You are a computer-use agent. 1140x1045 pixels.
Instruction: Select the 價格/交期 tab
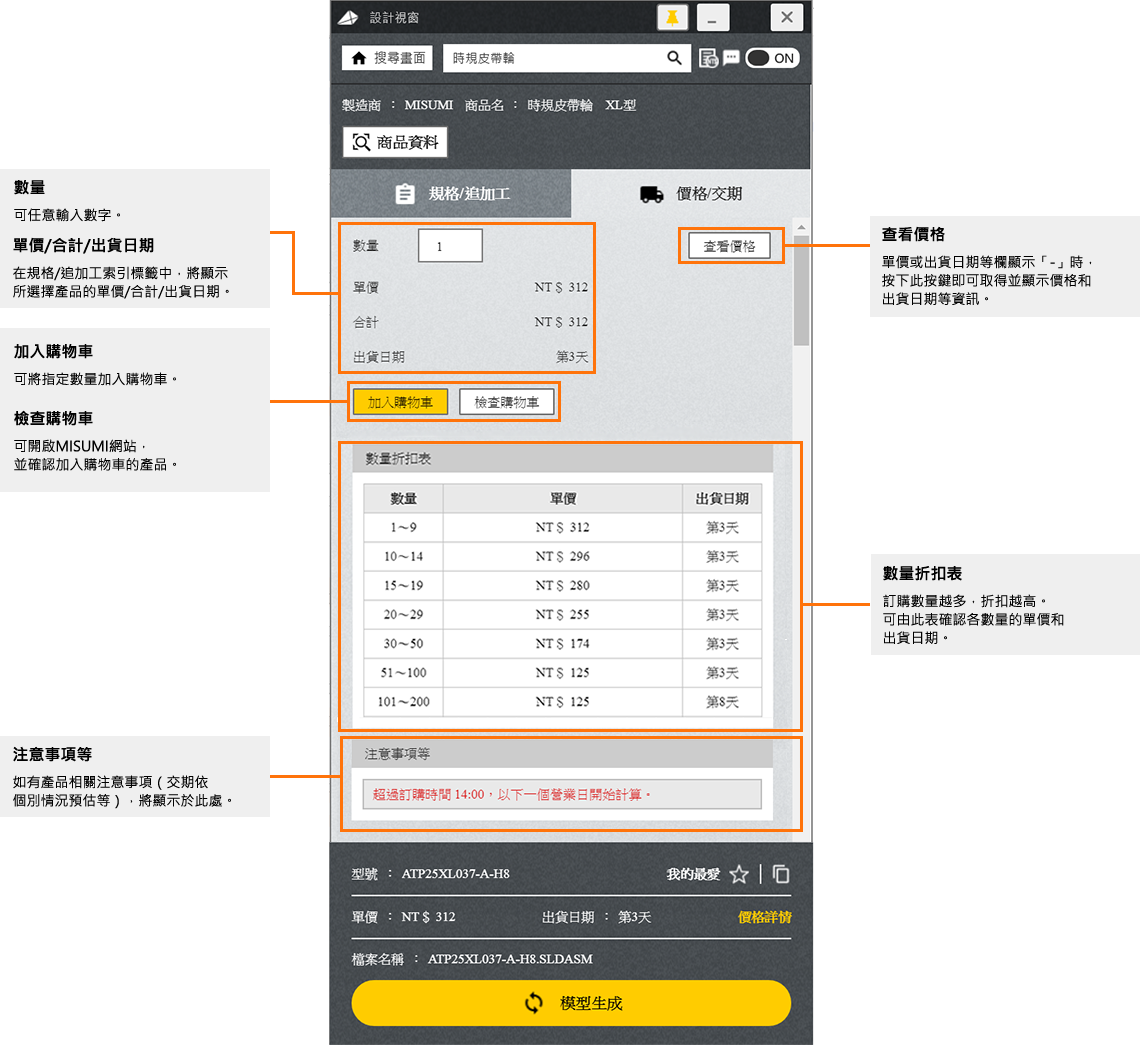[690, 193]
